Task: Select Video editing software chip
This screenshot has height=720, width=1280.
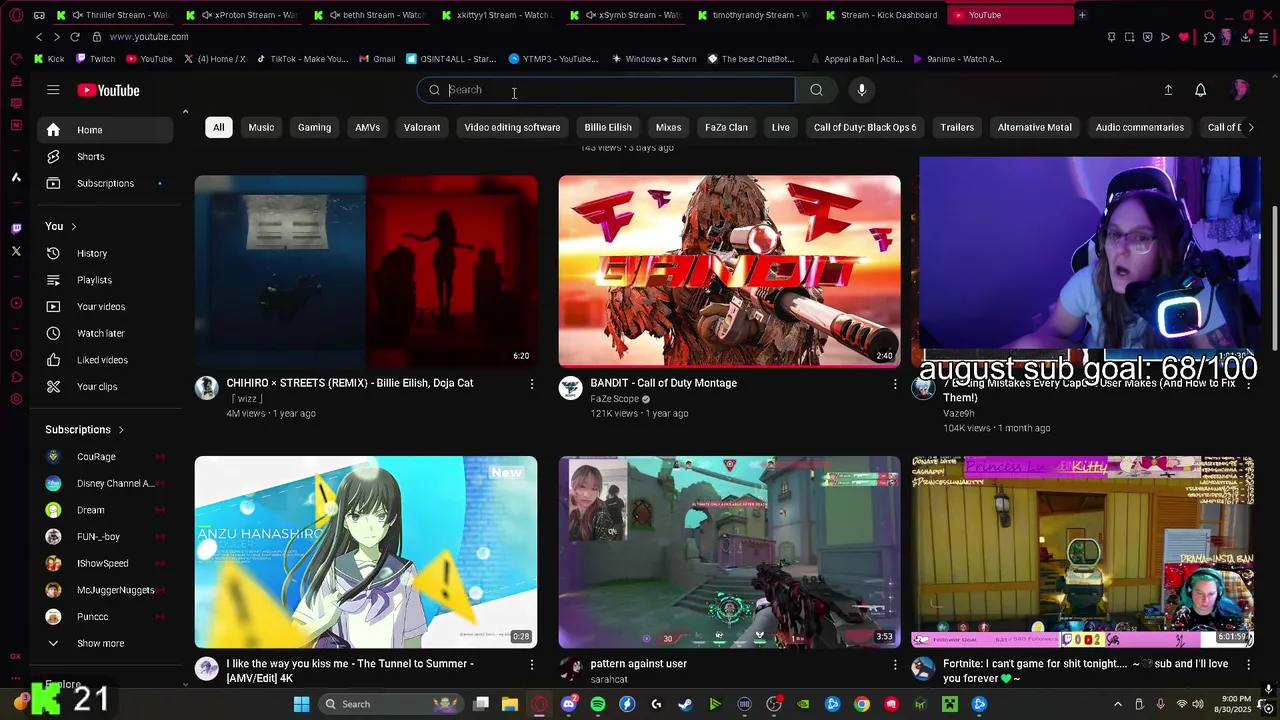Action: point(512,127)
